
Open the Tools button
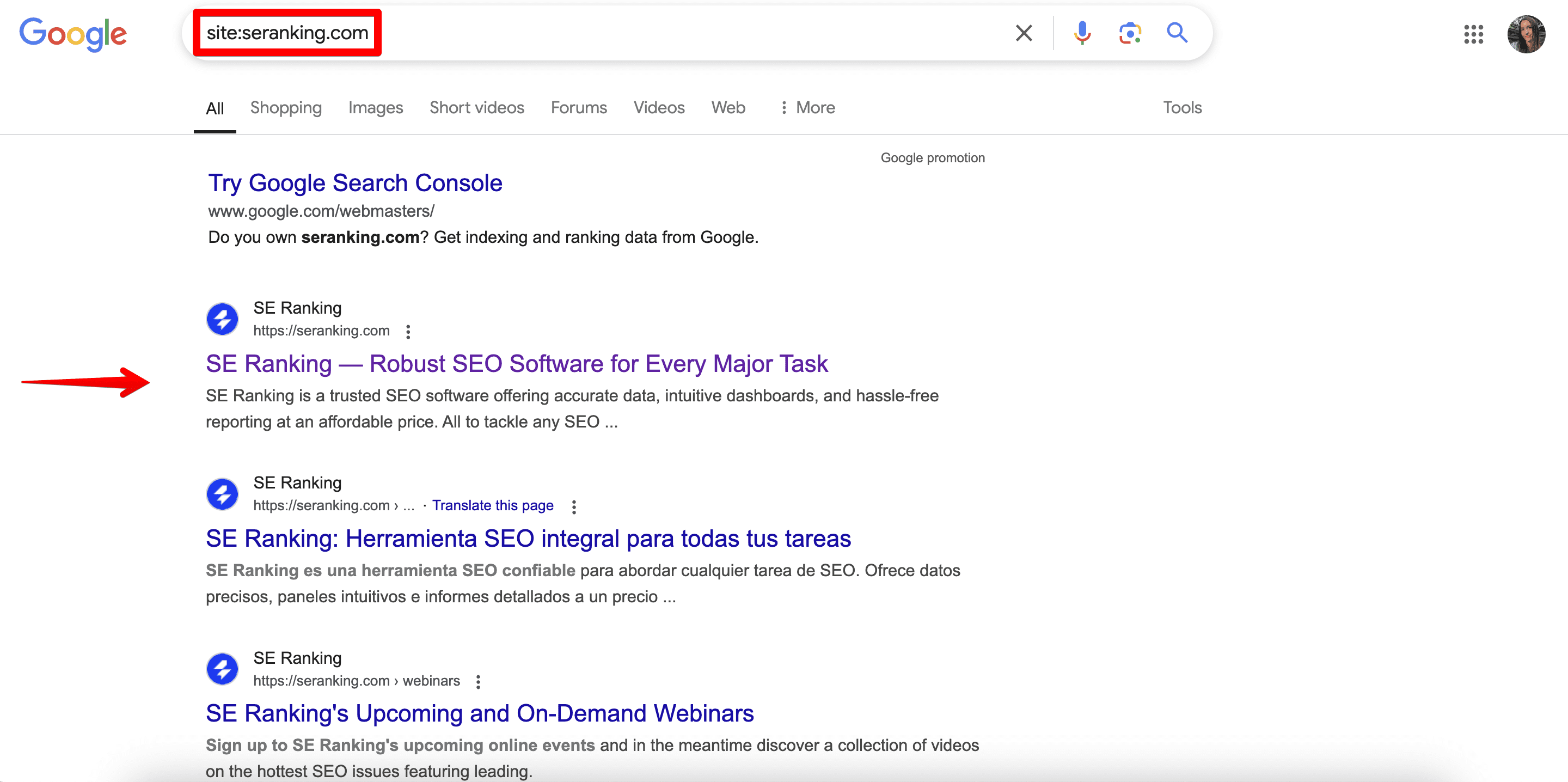click(1181, 108)
